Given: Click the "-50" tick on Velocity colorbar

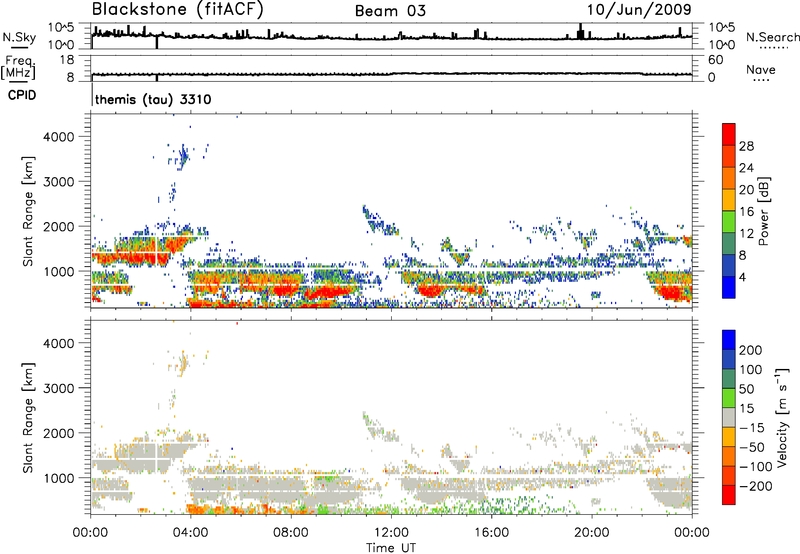Looking at the screenshot, I should pyautogui.click(x=752, y=447).
